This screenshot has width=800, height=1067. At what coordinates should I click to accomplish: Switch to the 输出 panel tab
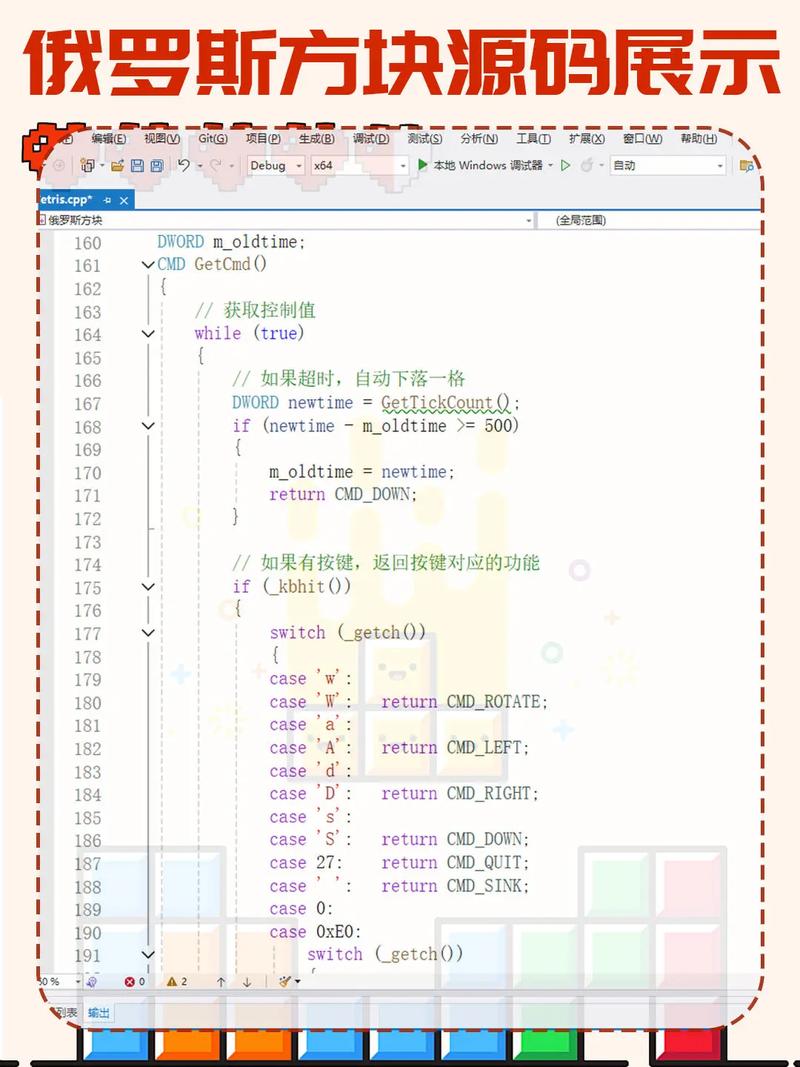[99, 1013]
